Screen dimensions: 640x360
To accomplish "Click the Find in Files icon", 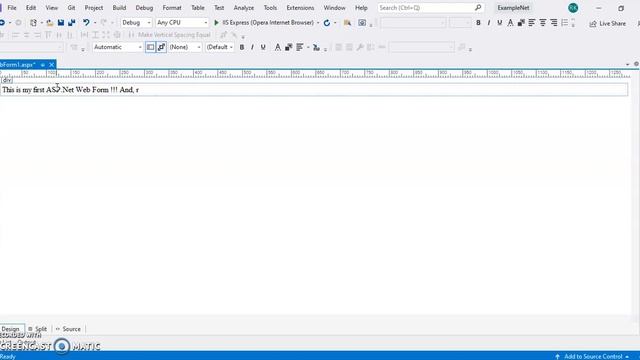I will point(347,23).
